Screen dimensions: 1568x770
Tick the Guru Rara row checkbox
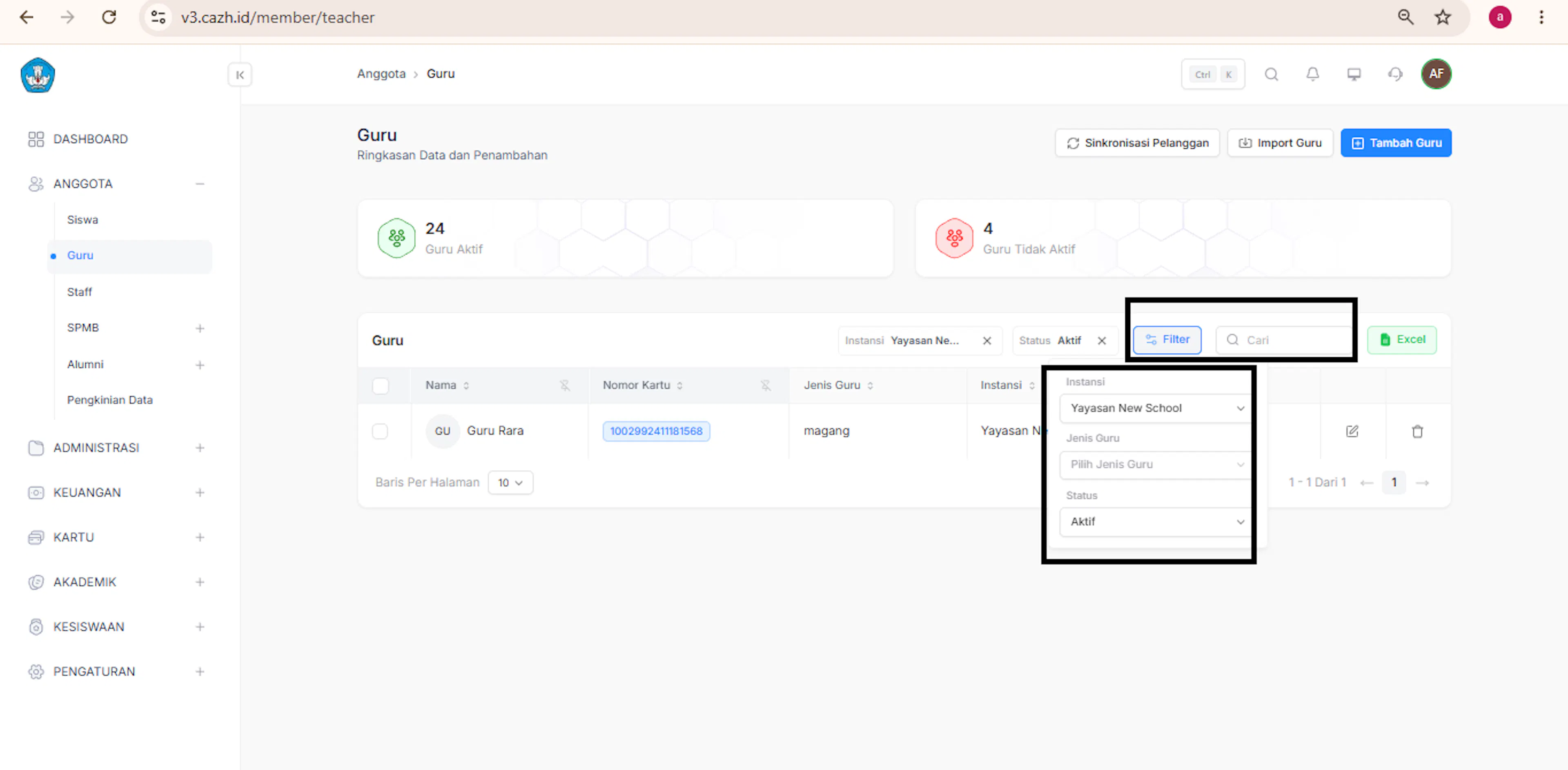tap(380, 431)
